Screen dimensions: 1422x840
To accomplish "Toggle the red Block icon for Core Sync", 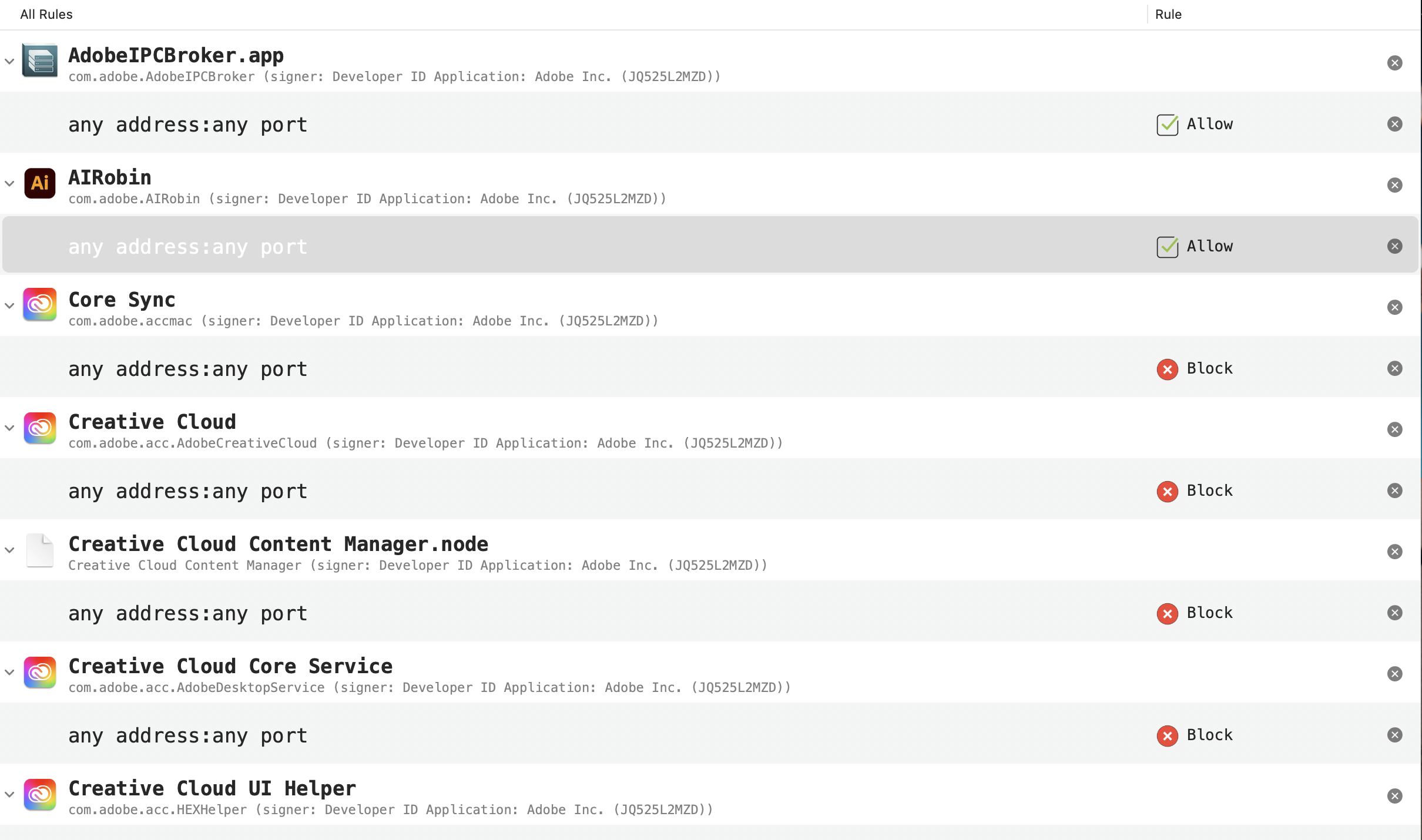I will tap(1167, 369).
